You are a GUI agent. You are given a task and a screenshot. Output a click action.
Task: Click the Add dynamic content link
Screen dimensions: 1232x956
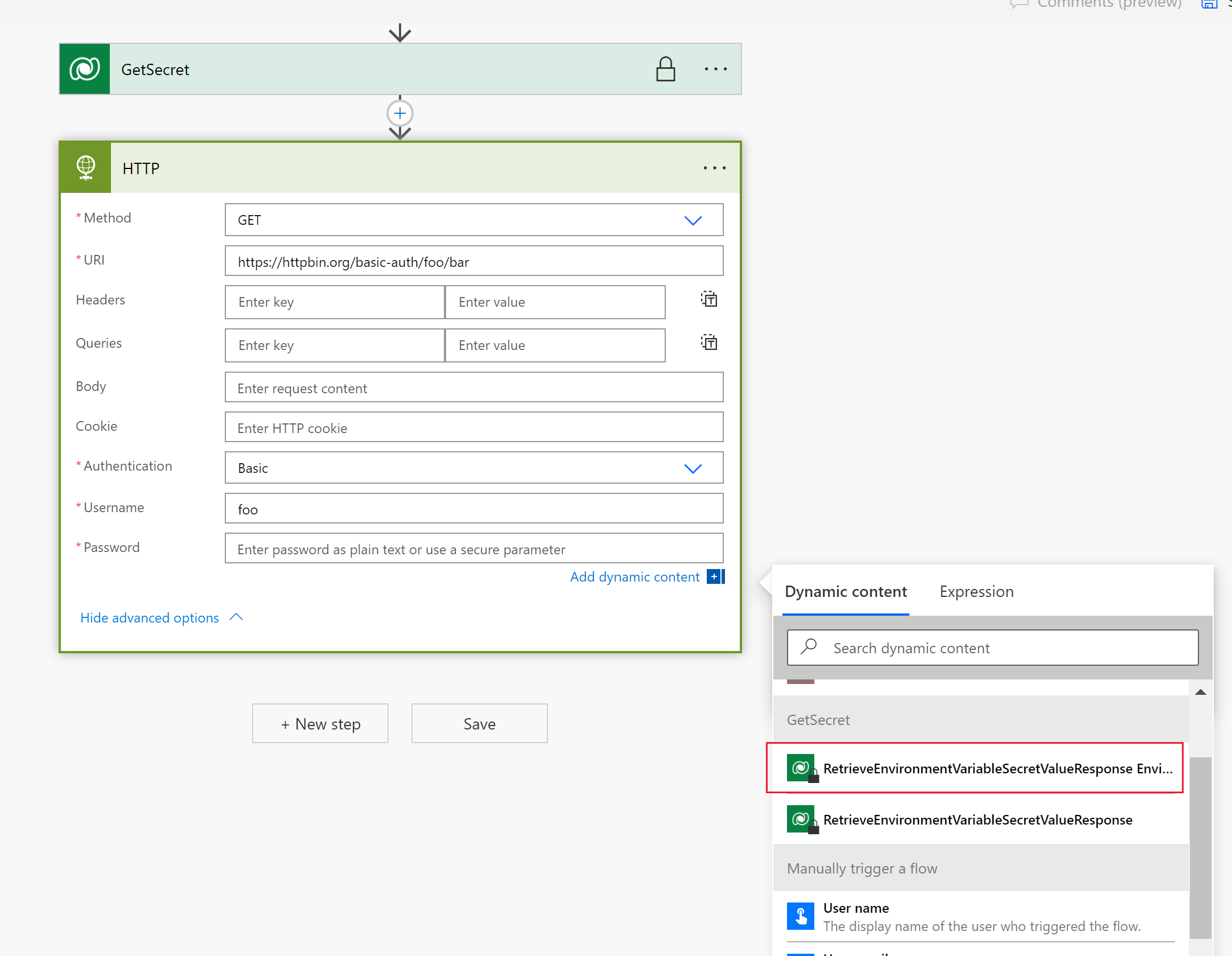coord(634,577)
